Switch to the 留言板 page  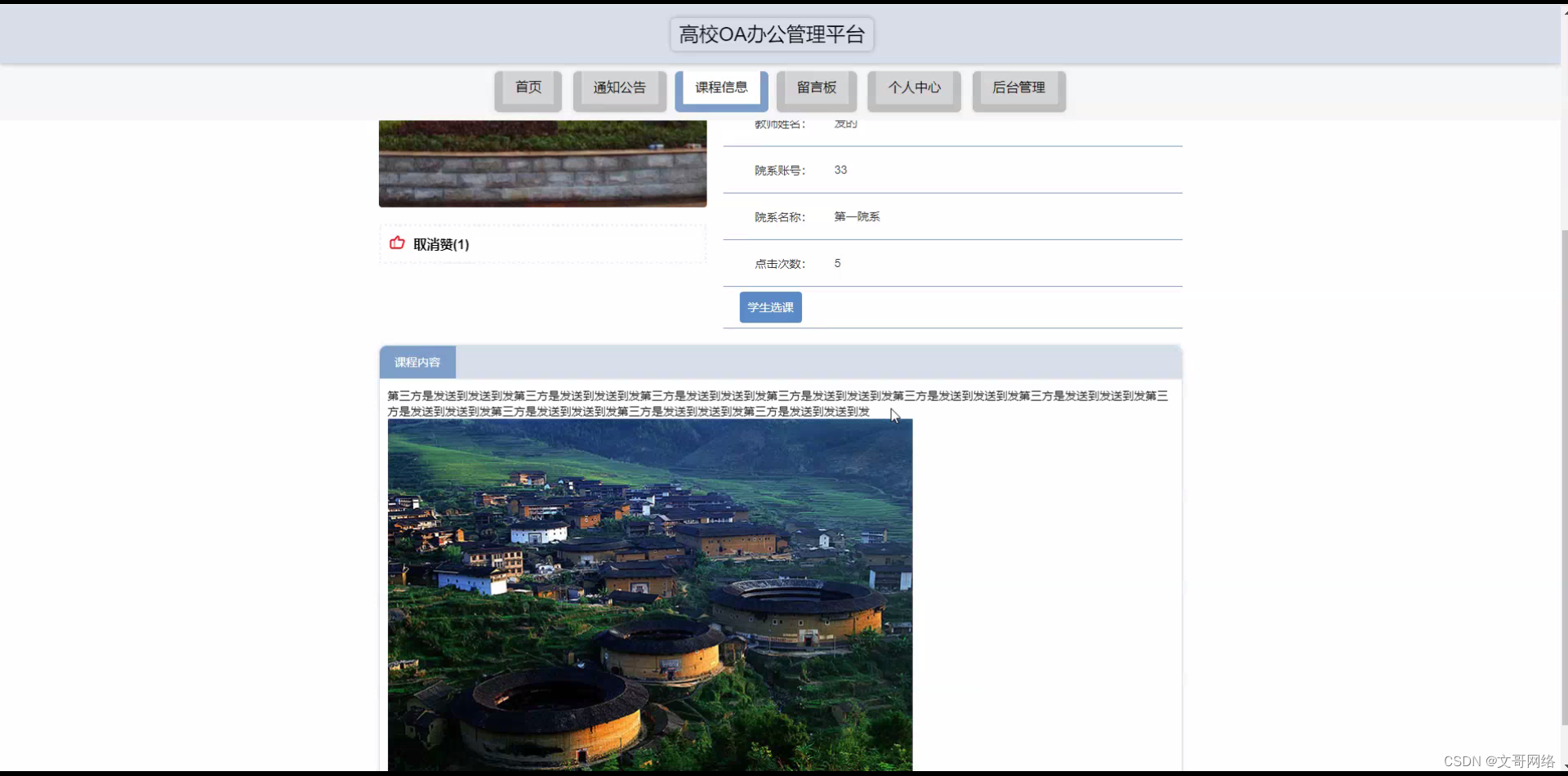coord(816,87)
